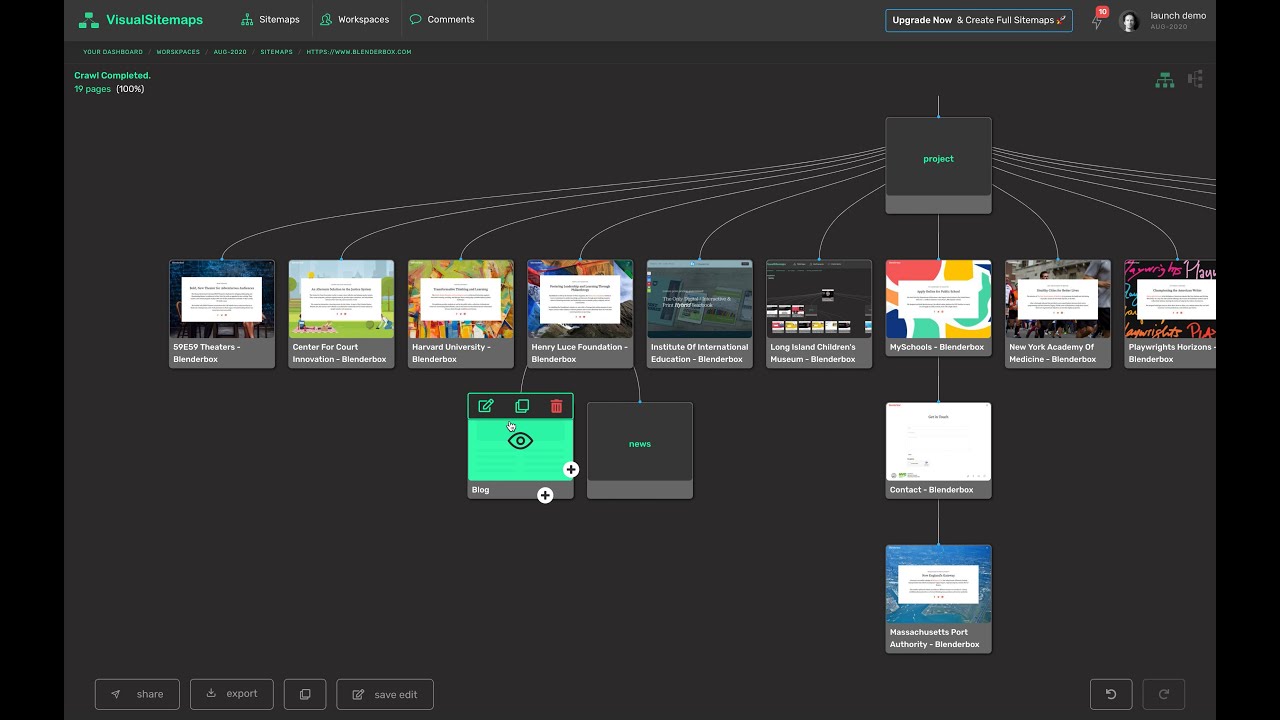Go to Workspaces breadcrumb
1280x720 pixels.
point(178,52)
